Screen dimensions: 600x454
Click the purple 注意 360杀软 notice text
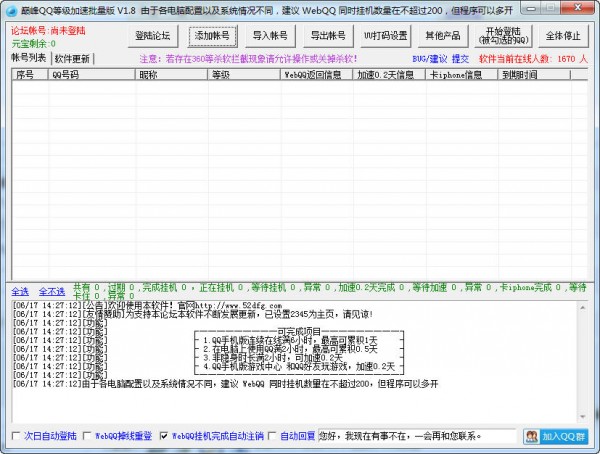248,59
